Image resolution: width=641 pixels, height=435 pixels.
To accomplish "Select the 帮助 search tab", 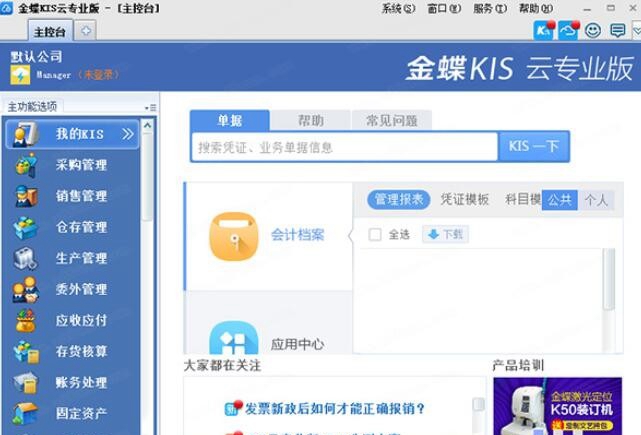I will (x=311, y=121).
